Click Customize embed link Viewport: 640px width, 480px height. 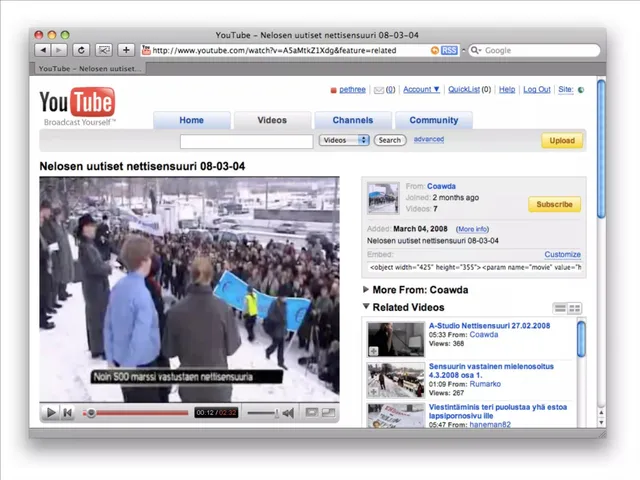point(562,254)
